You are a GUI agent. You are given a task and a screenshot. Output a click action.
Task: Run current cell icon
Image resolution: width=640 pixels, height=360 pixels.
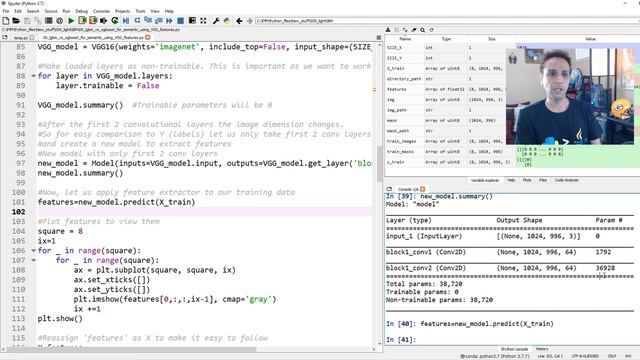82,20
